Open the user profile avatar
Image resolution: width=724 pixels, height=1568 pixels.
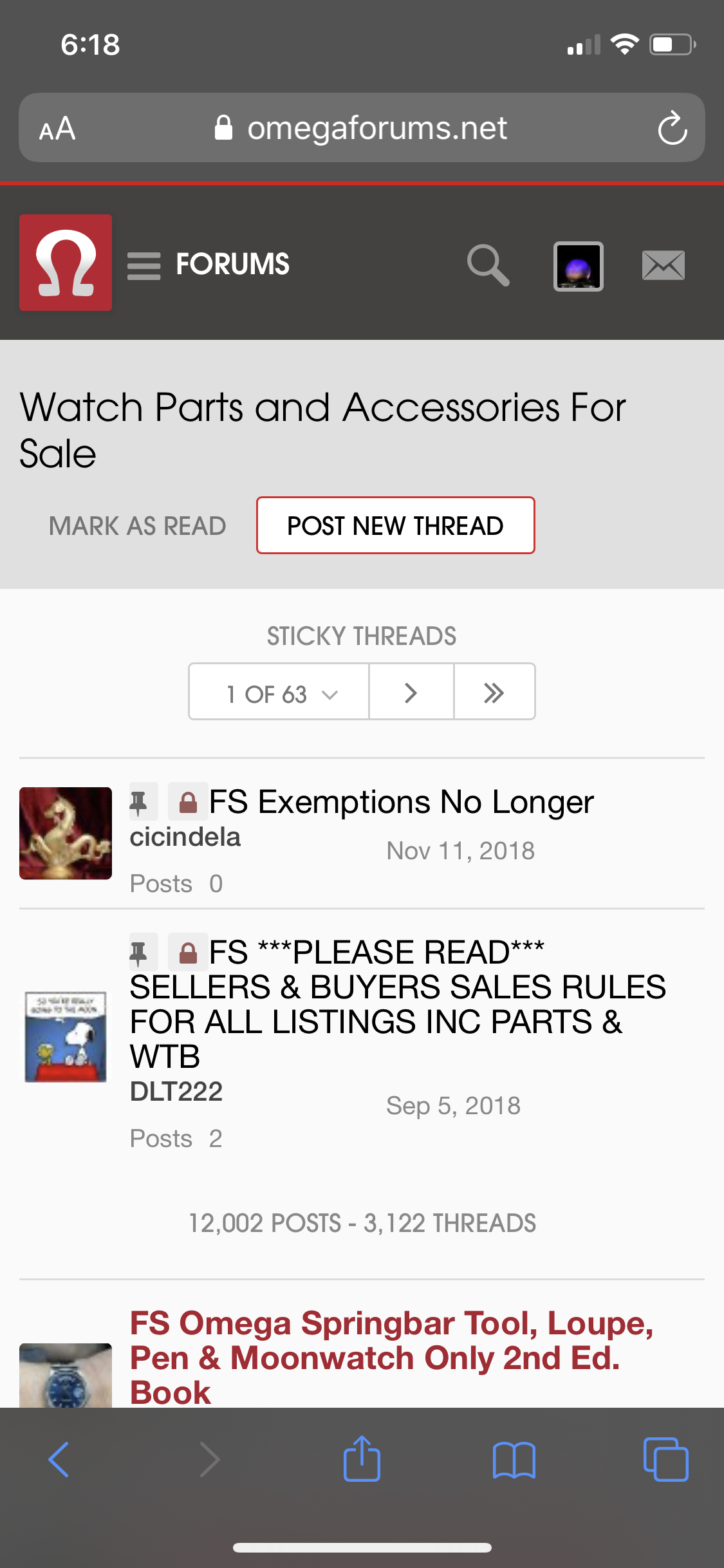[x=578, y=266]
